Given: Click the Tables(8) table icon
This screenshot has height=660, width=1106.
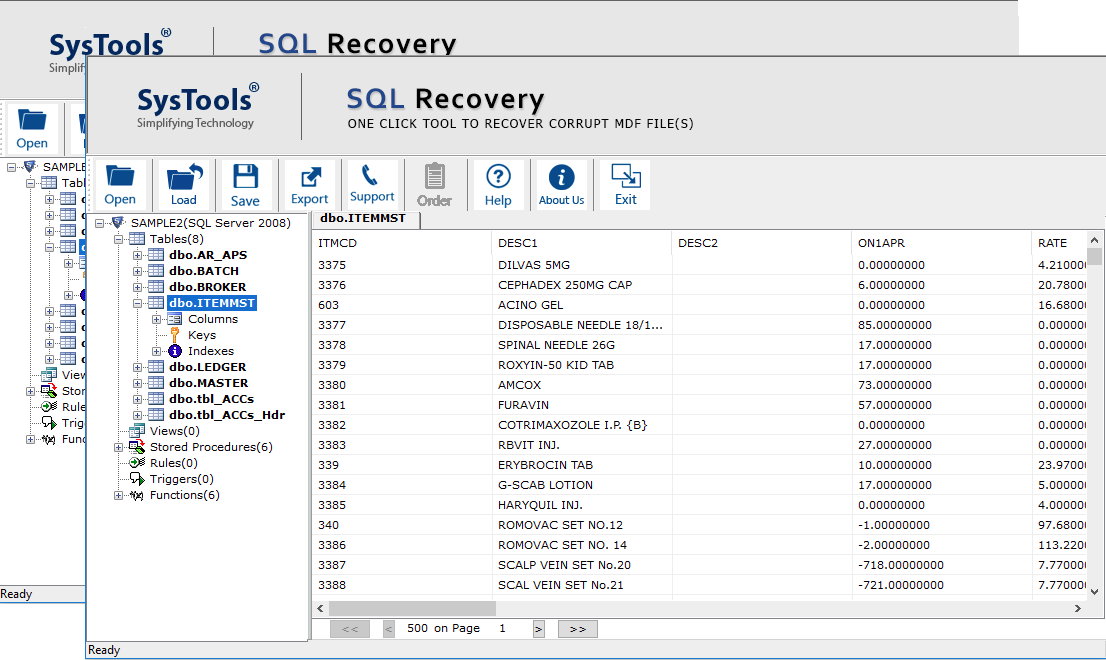Looking at the screenshot, I should pyautogui.click(x=137, y=239).
